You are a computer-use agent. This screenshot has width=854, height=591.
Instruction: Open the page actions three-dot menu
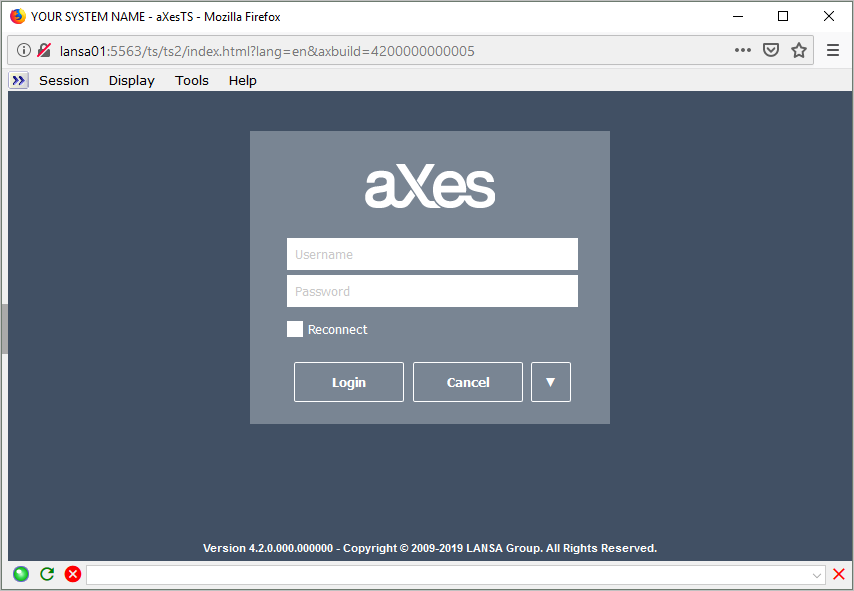coord(742,50)
